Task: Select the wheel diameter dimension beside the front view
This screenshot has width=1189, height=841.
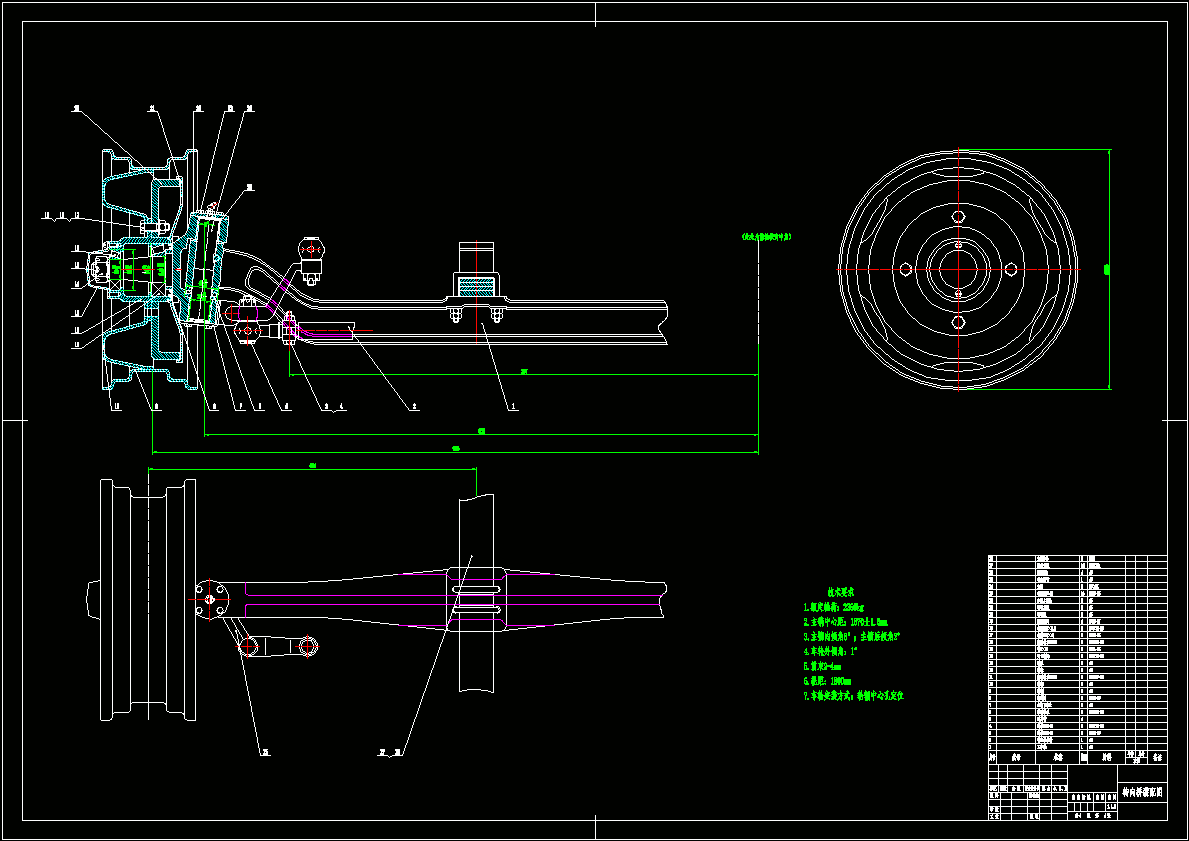Action: 1107,269
